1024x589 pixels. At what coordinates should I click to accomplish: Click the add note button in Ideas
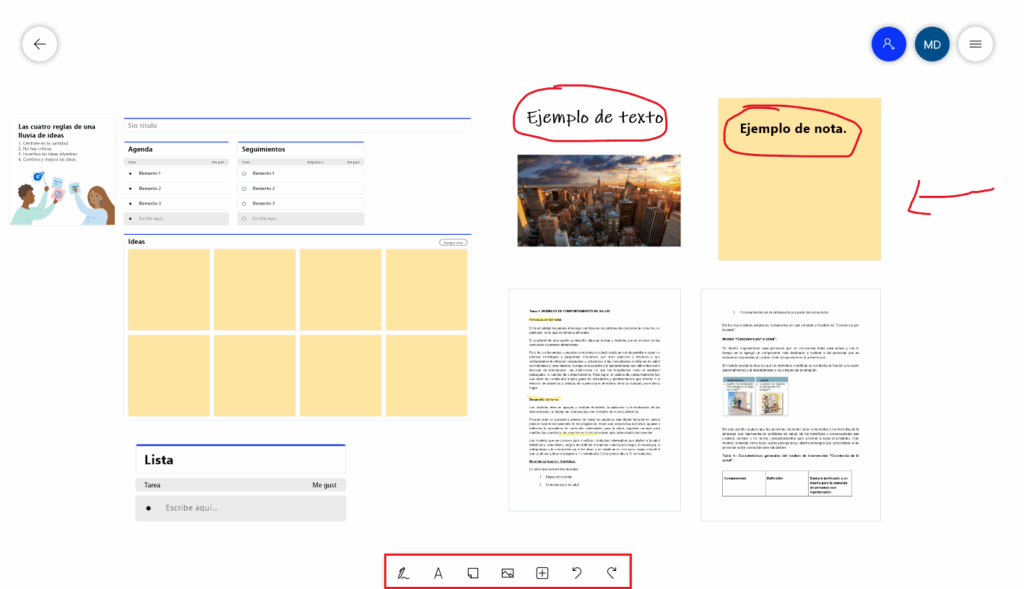point(452,243)
